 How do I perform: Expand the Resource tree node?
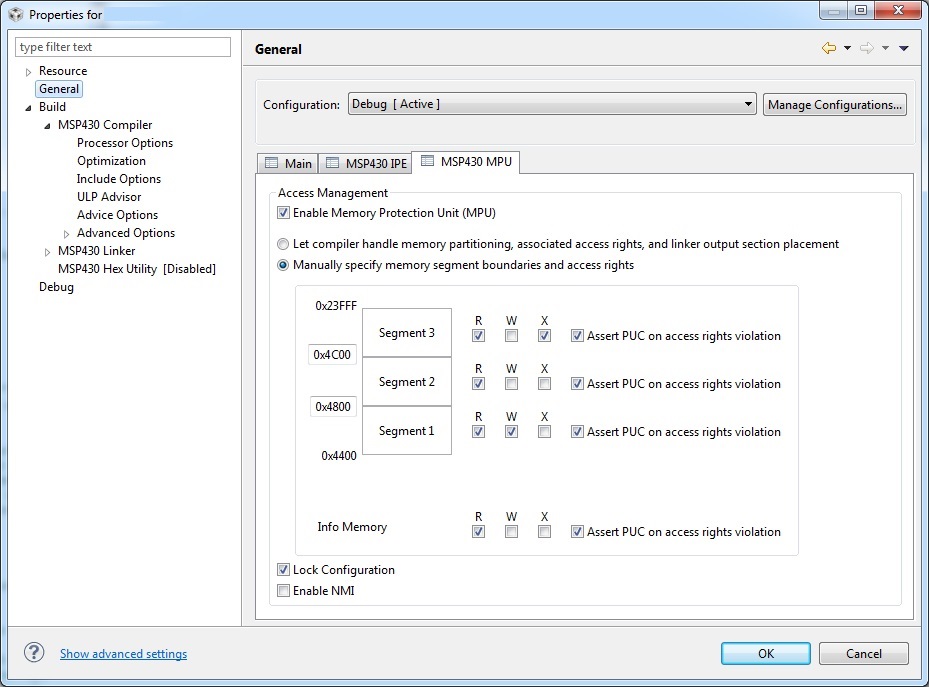coord(28,72)
